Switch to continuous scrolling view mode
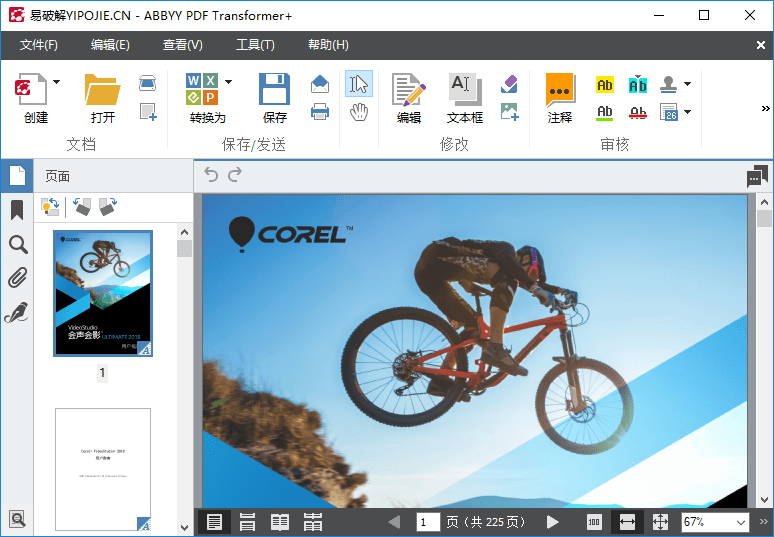This screenshot has width=774, height=537. 247,522
